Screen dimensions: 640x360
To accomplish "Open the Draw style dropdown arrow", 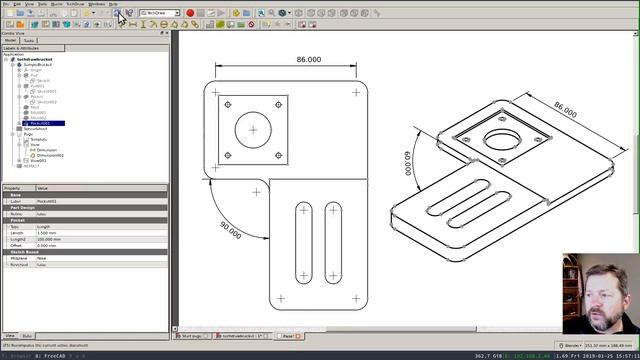I will 289,13.
